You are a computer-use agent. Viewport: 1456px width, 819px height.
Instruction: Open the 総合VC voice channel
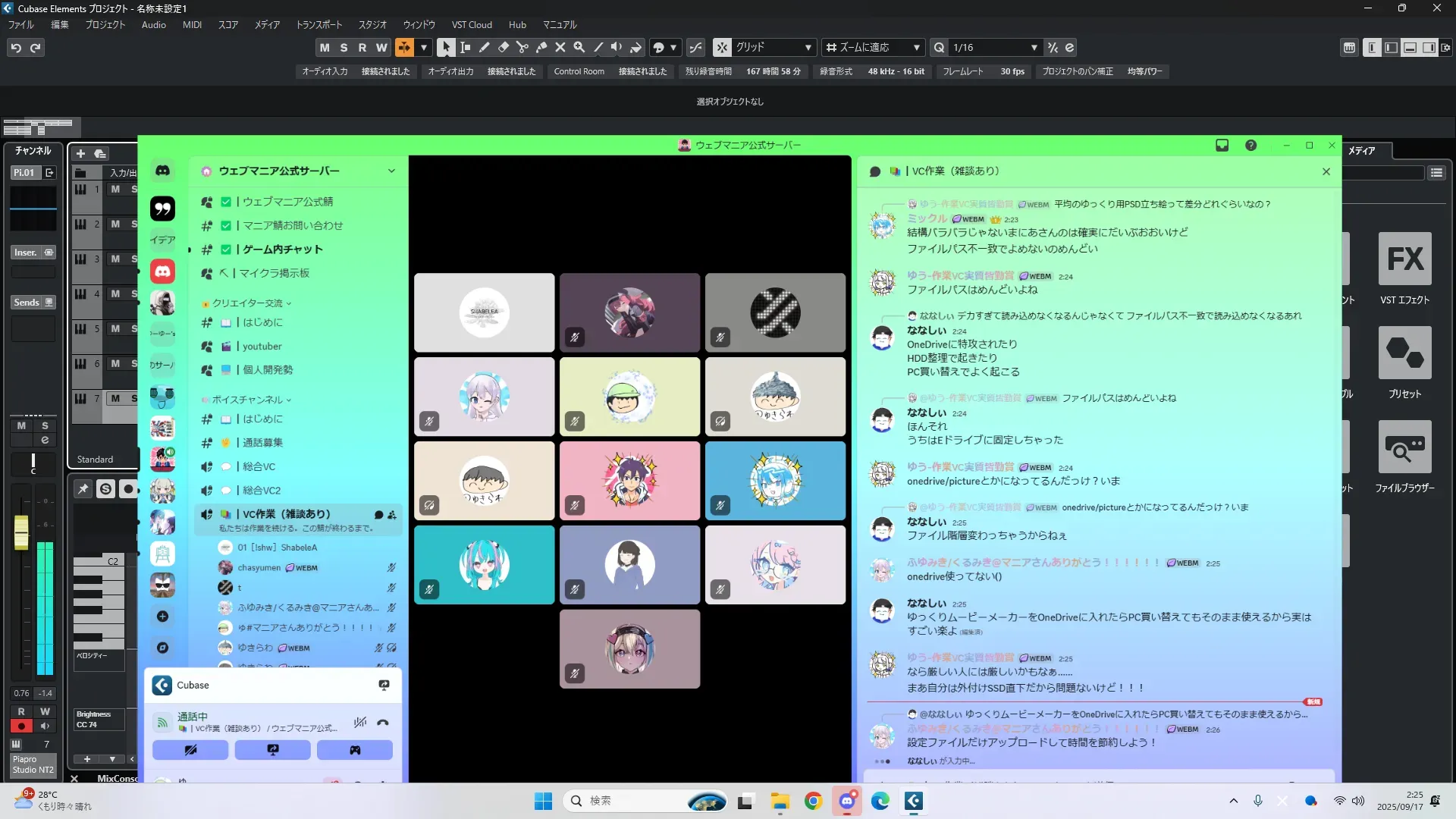click(x=259, y=466)
